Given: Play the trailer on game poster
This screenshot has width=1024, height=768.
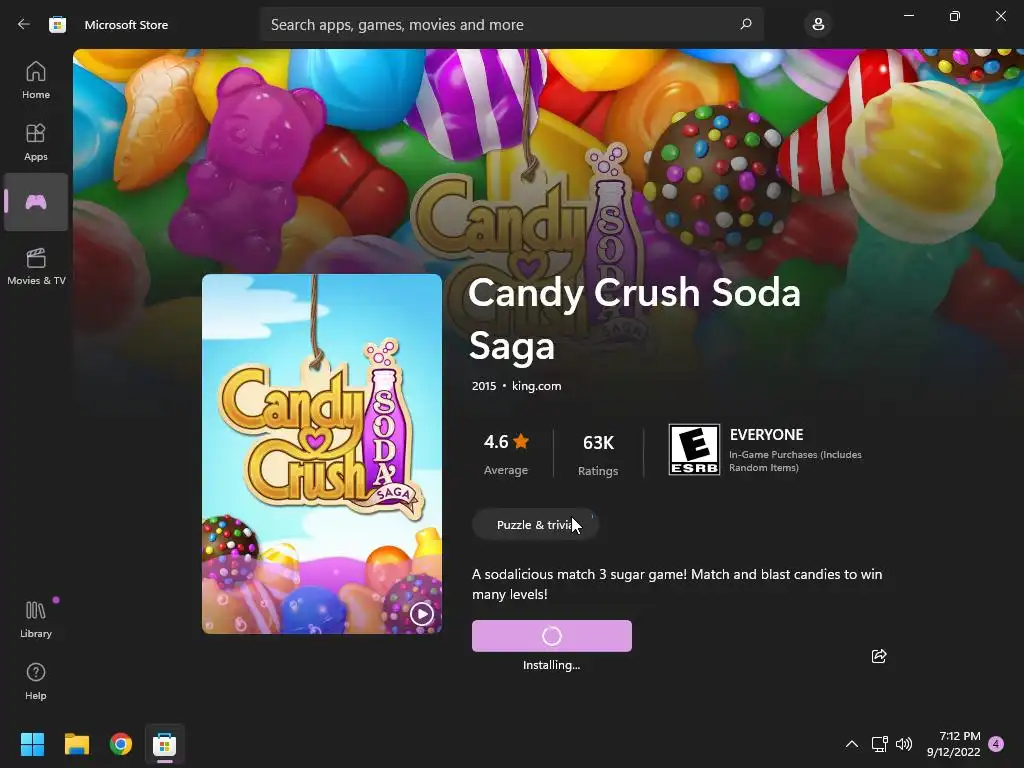Looking at the screenshot, I should pos(421,614).
